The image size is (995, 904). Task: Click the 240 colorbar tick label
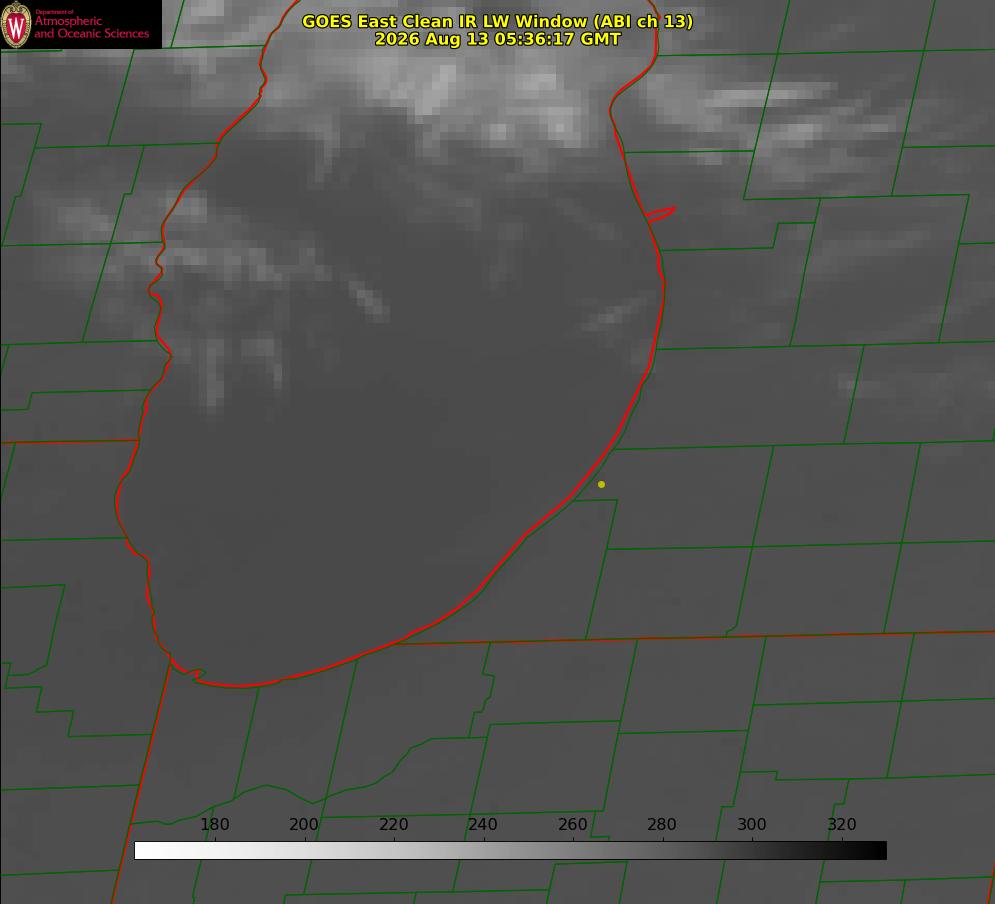point(483,824)
